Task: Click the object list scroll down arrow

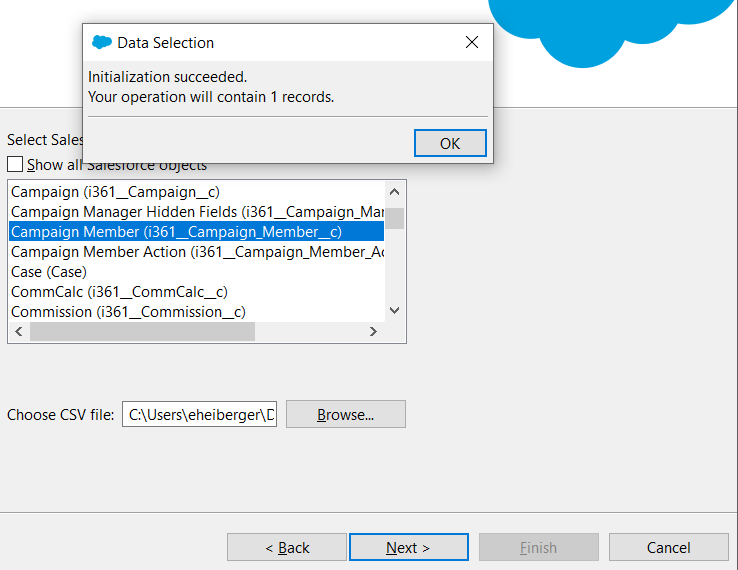Action: tap(394, 310)
